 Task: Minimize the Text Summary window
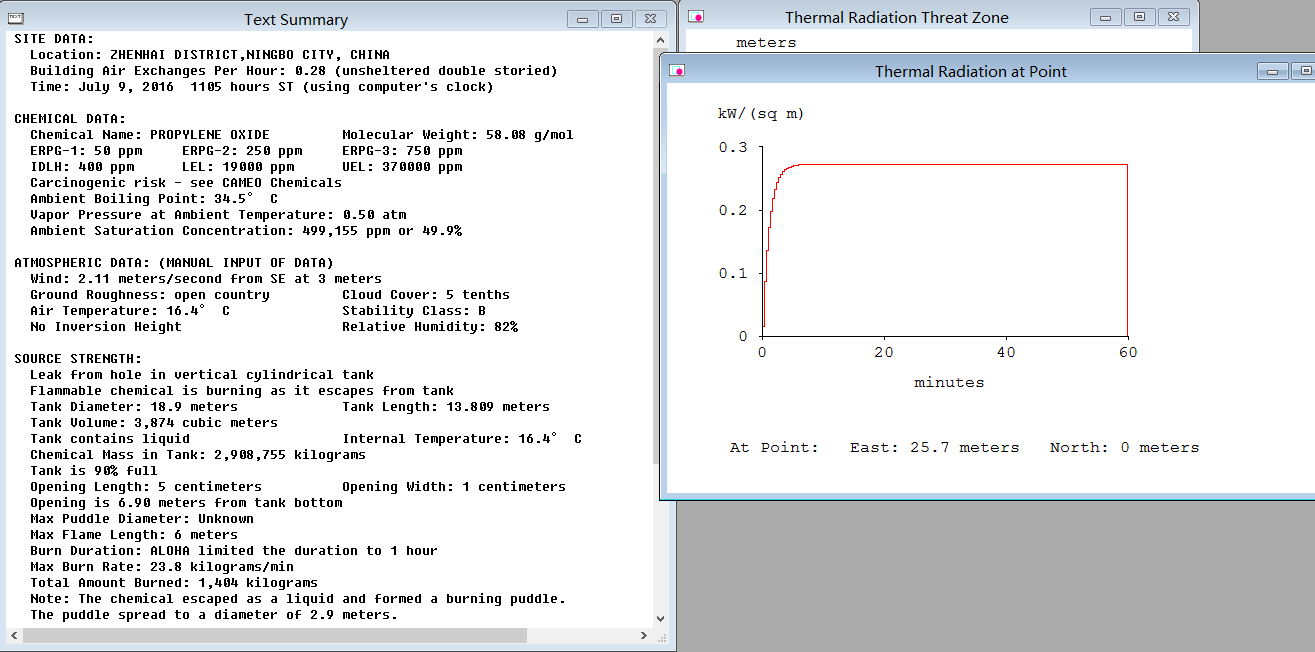click(x=583, y=19)
